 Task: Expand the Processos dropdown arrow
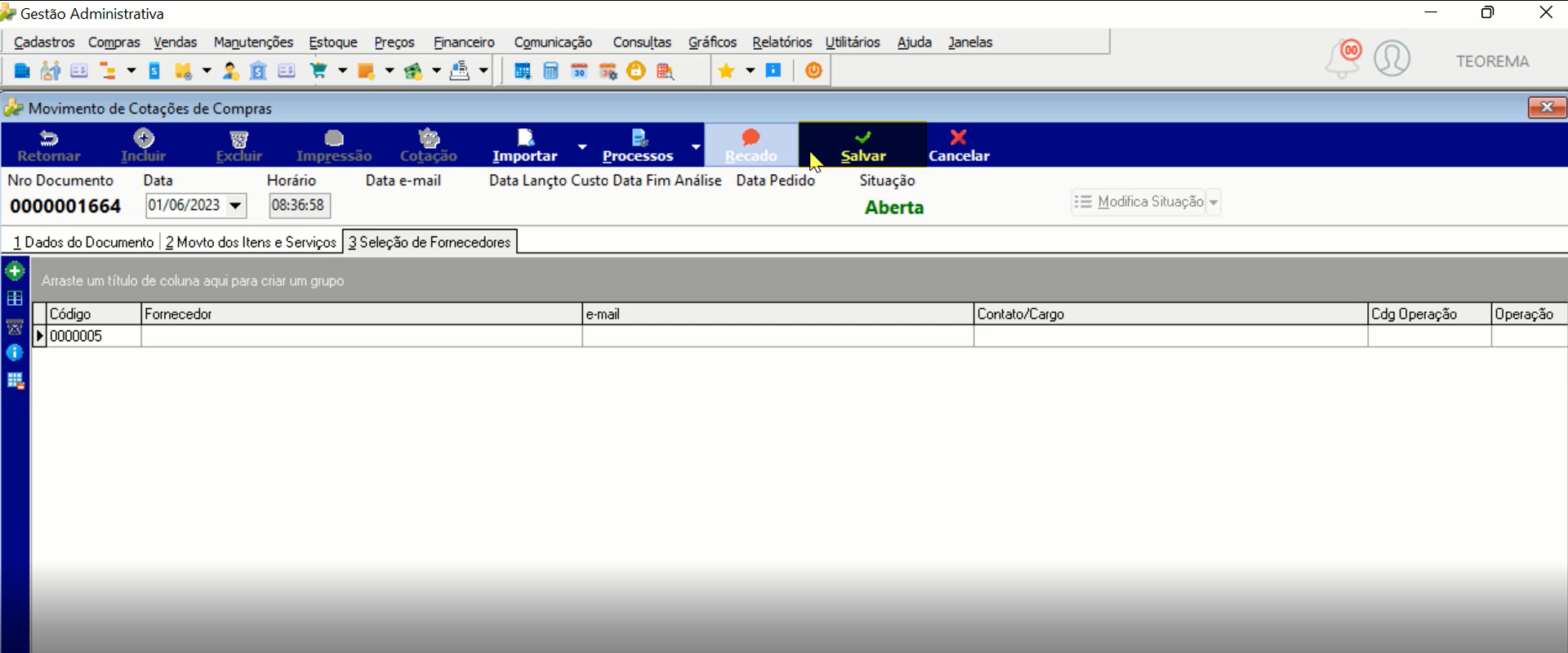click(696, 146)
